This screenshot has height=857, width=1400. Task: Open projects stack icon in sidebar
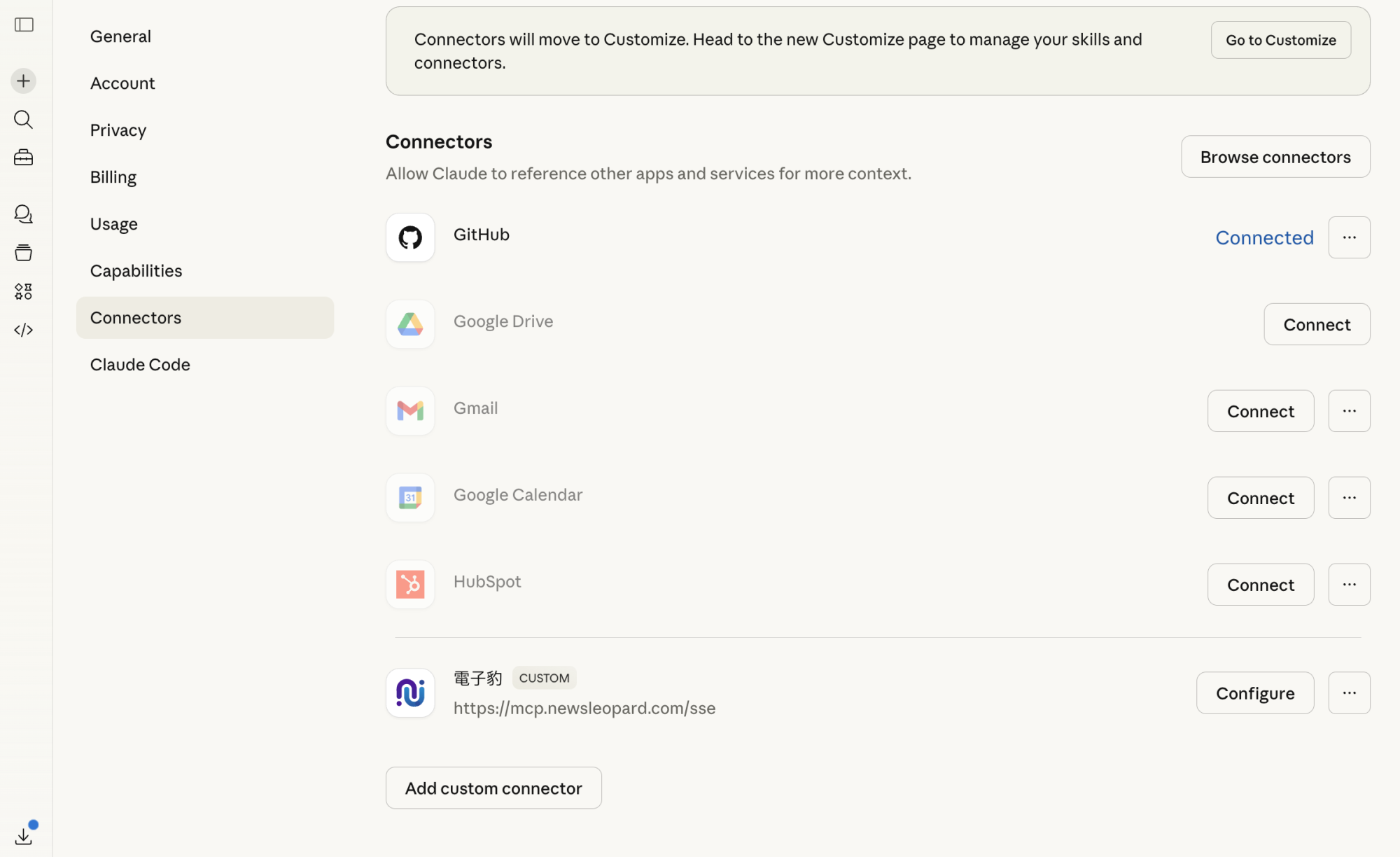pyautogui.click(x=24, y=253)
